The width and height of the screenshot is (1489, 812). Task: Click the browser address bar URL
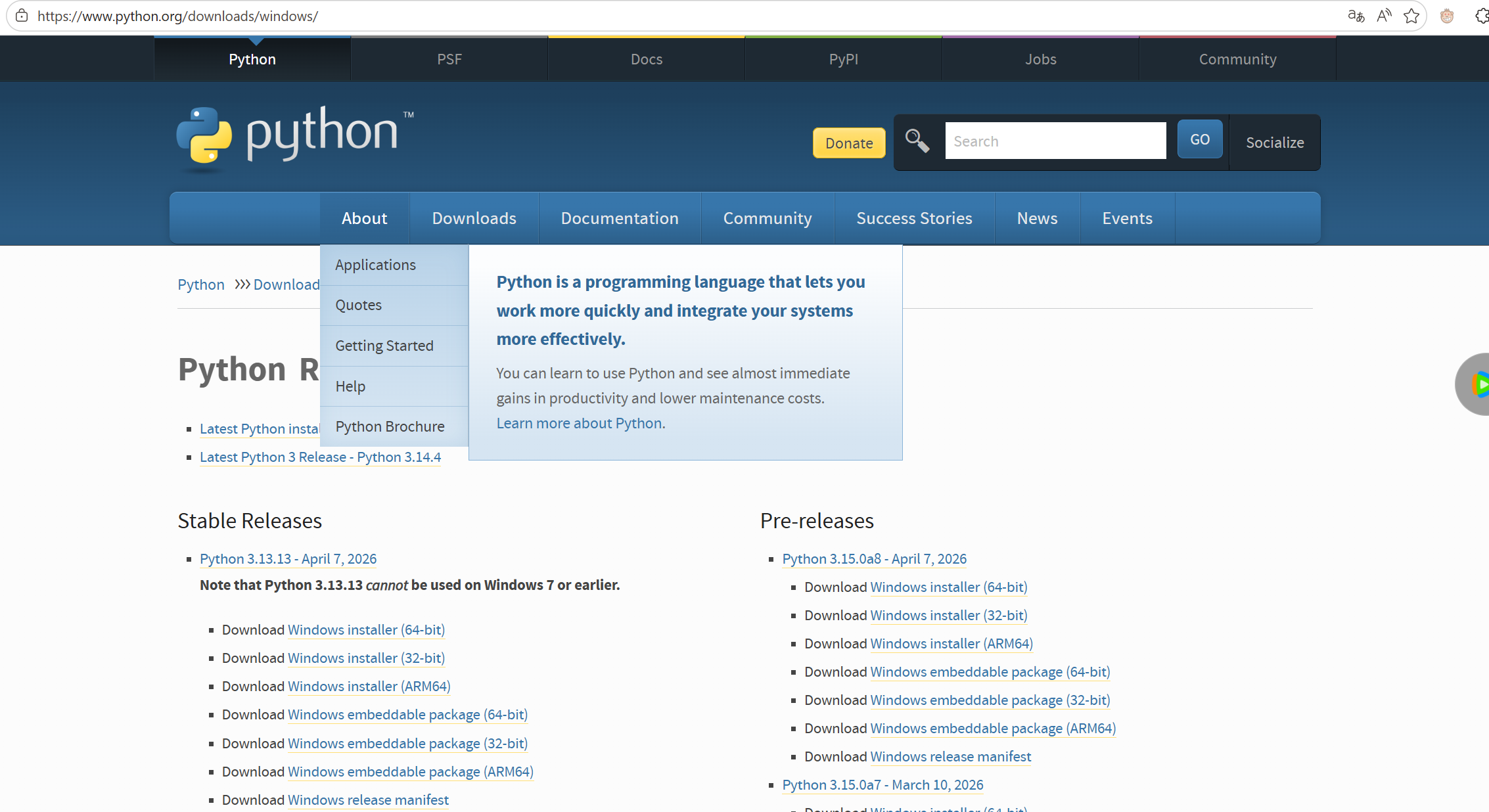tap(177, 16)
